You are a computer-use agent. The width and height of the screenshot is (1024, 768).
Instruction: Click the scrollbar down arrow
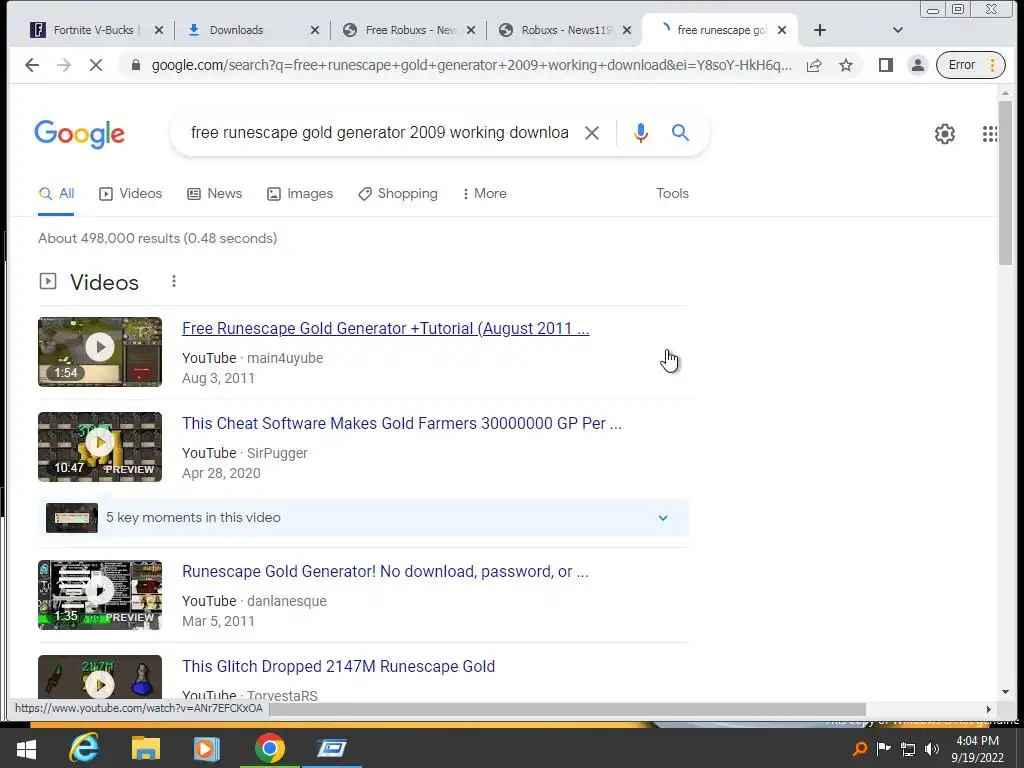click(1005, 692)
